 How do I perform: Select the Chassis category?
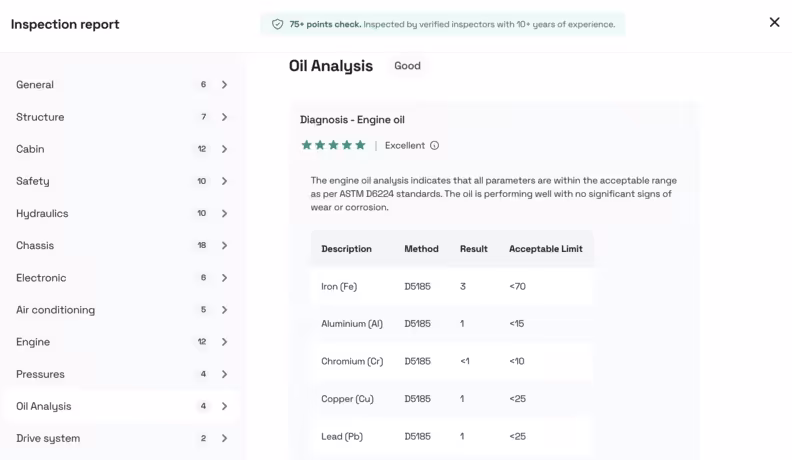pos(35,245)
